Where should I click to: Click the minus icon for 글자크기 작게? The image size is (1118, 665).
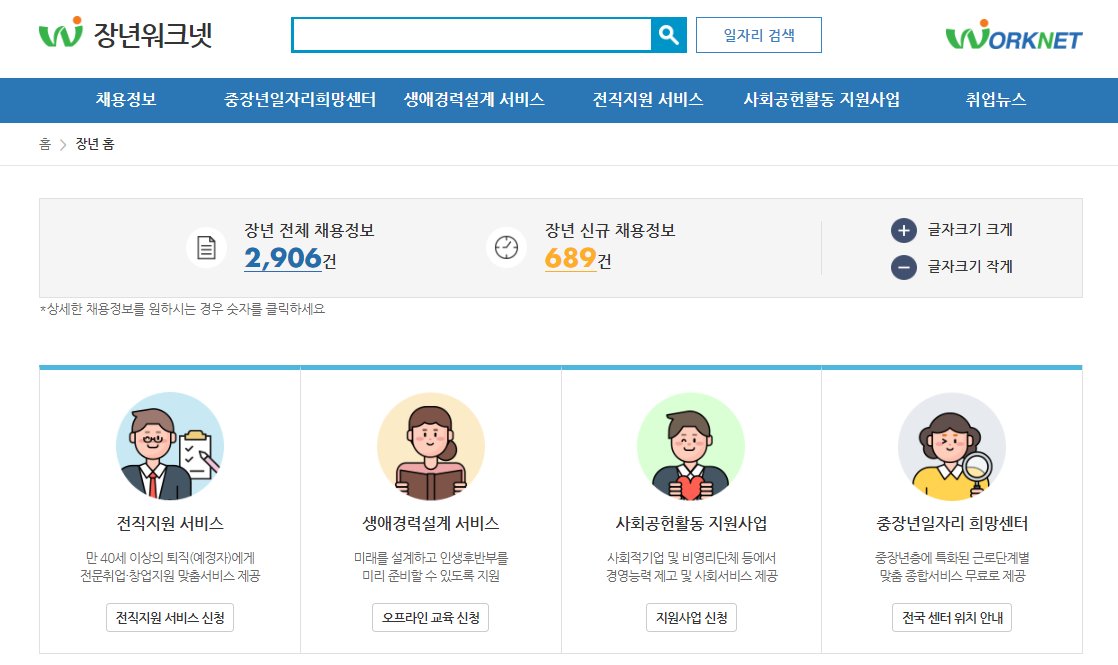click(903, 267)
